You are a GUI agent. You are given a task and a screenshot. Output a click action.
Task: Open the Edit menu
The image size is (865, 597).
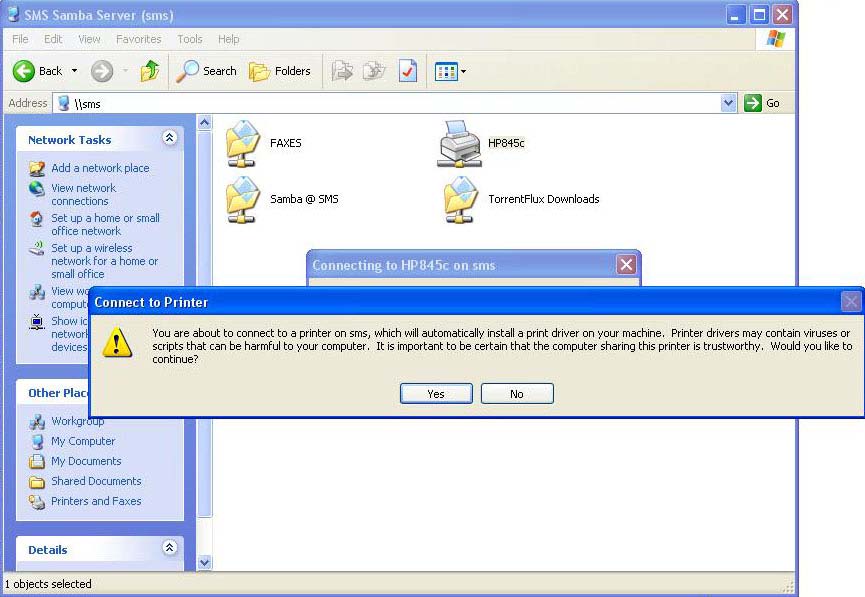(53, 39)
